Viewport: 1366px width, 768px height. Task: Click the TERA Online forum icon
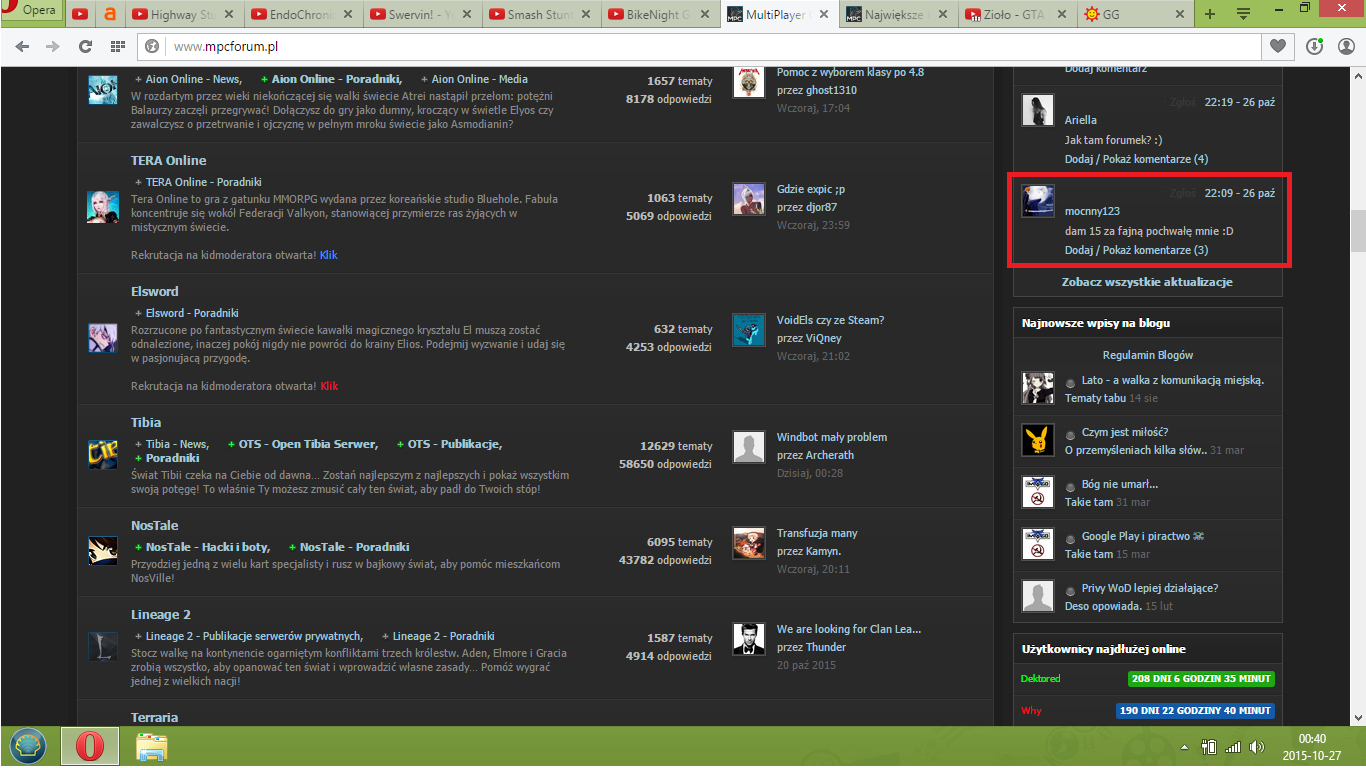pyautogui.click(x=103, y=205)
